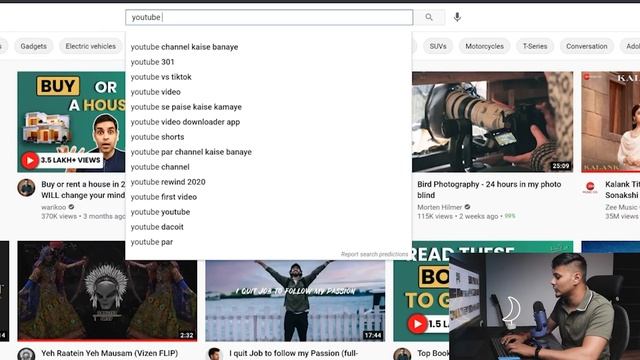Filter by Electric vehicles chip
Screen dimensions: 640x360
click(91, 46)
